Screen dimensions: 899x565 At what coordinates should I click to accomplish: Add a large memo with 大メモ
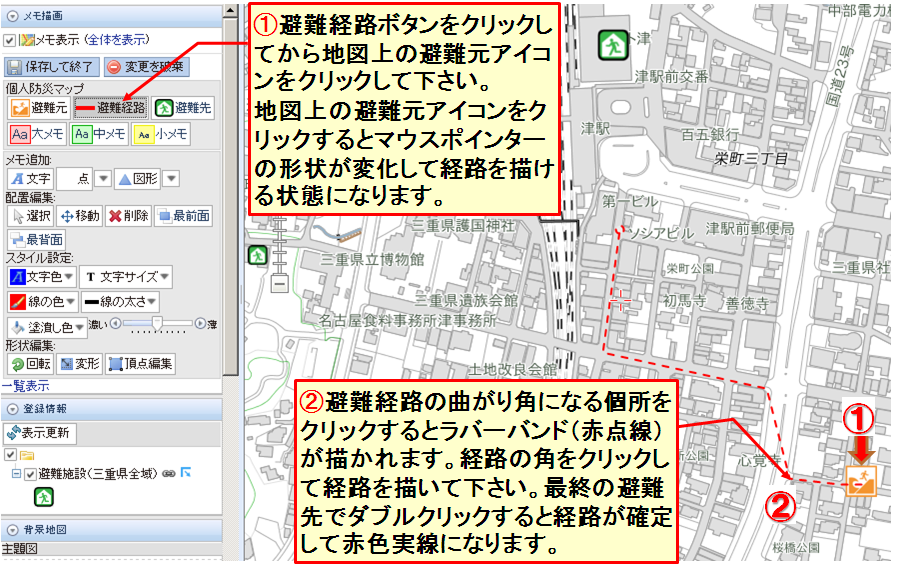coord(36,134)
